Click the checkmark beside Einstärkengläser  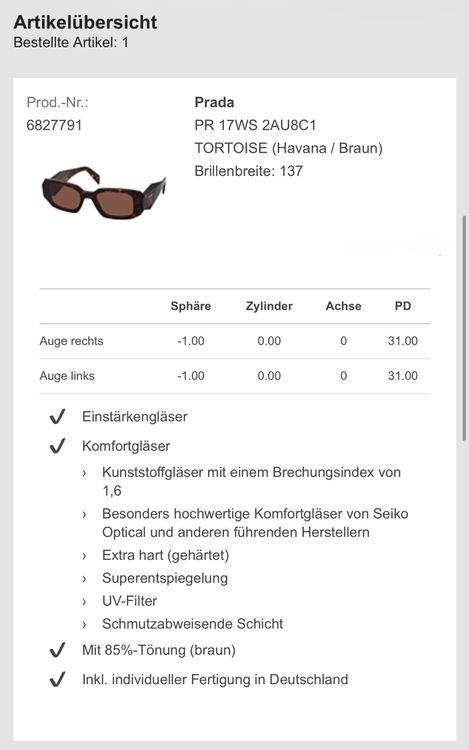click(x=57, y=417)
